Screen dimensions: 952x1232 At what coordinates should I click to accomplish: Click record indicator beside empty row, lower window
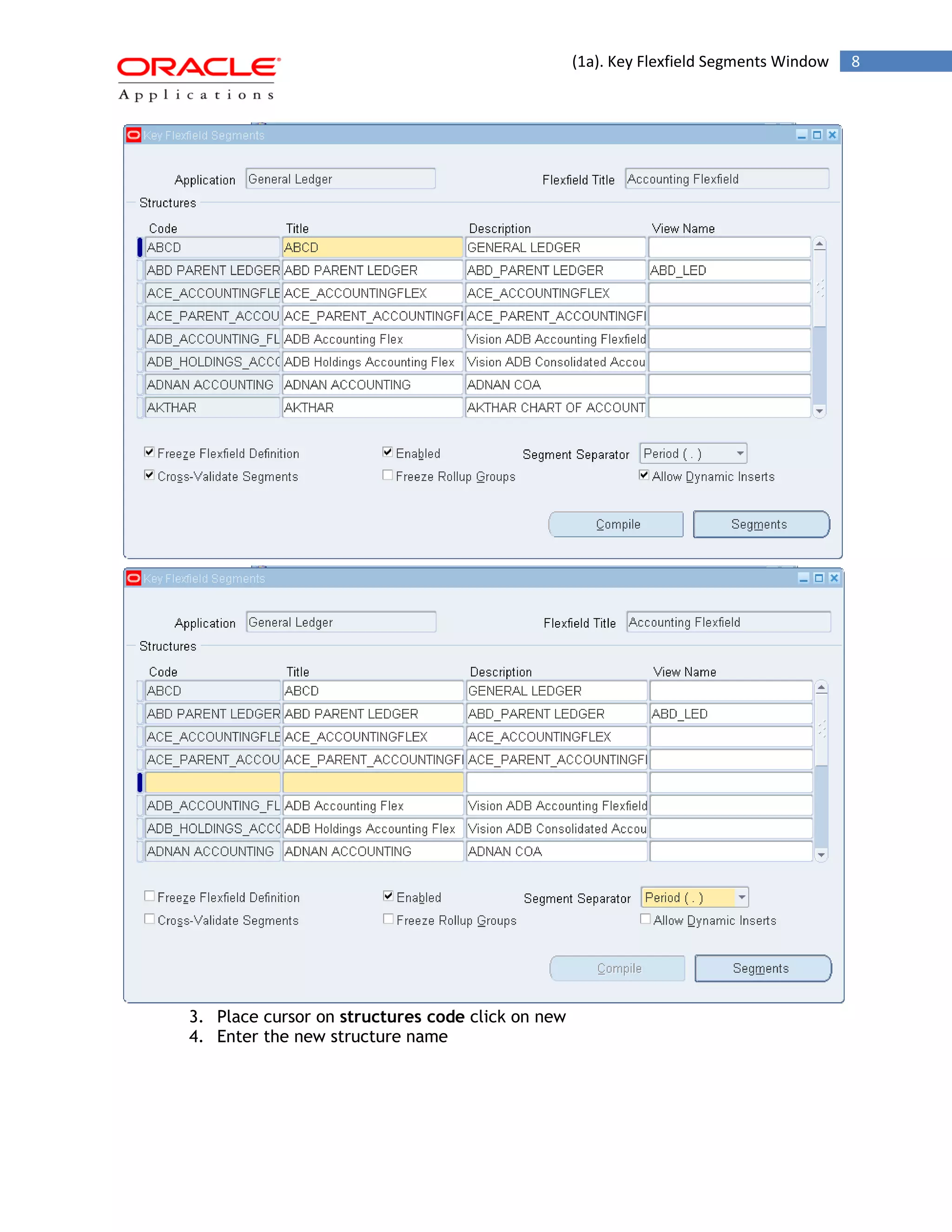coord(140,782)
